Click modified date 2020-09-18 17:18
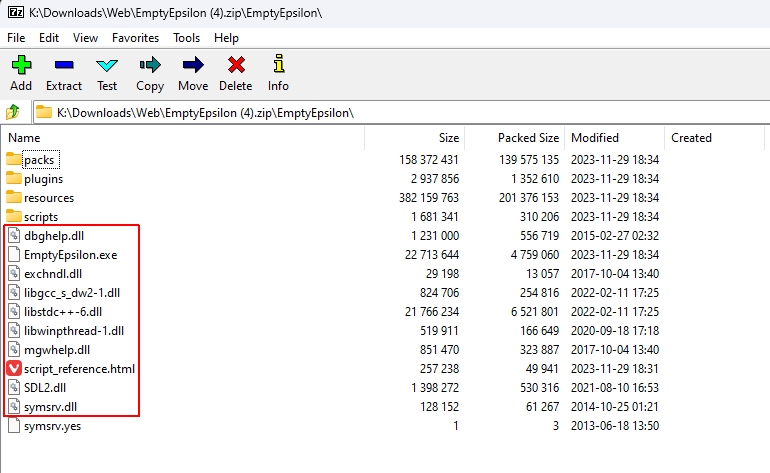The width and height of the screenshot is (770, 473). tap(615, 331)
